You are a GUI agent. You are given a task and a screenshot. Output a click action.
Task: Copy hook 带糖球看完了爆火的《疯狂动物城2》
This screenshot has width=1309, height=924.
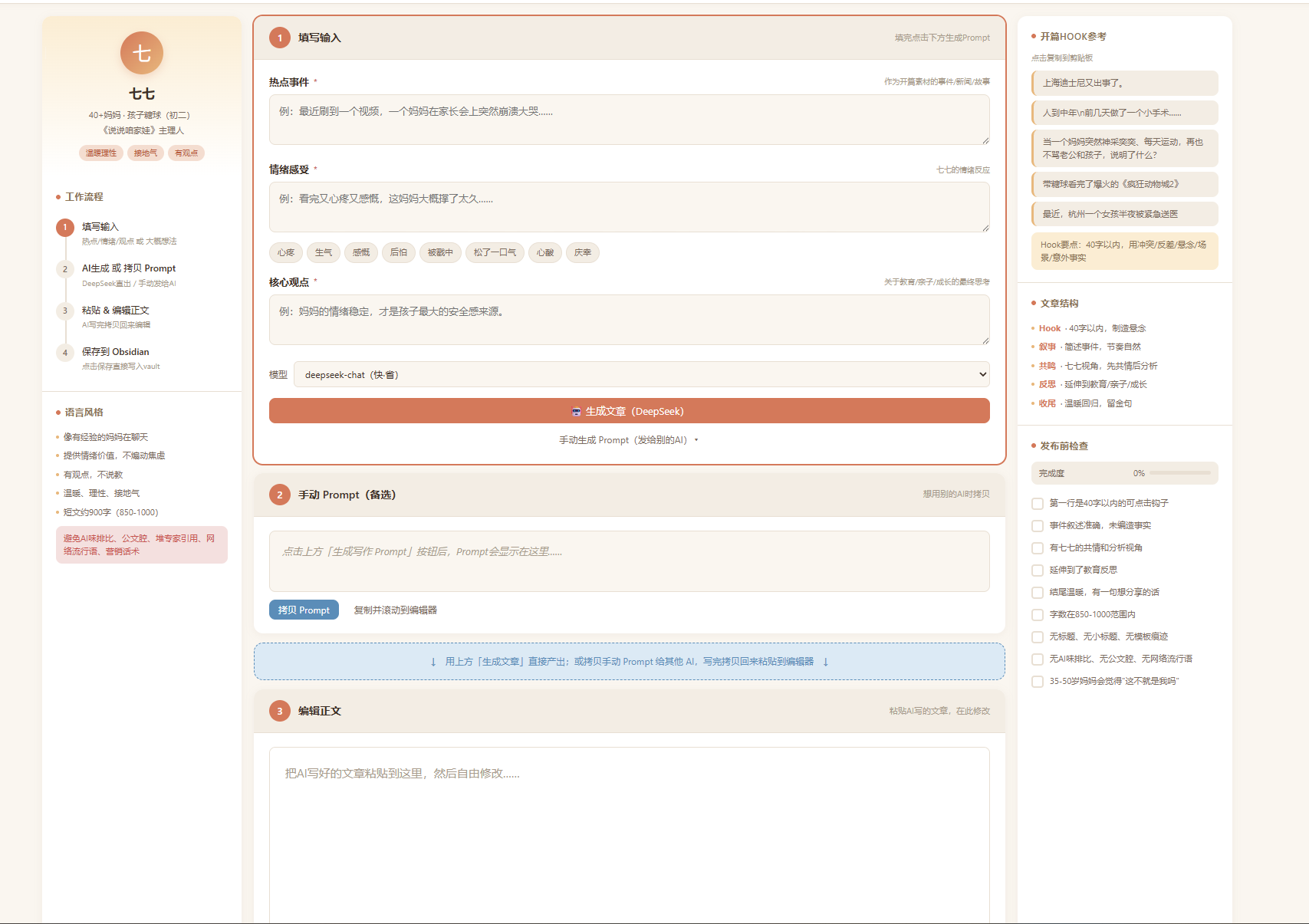click(1125, 184)
